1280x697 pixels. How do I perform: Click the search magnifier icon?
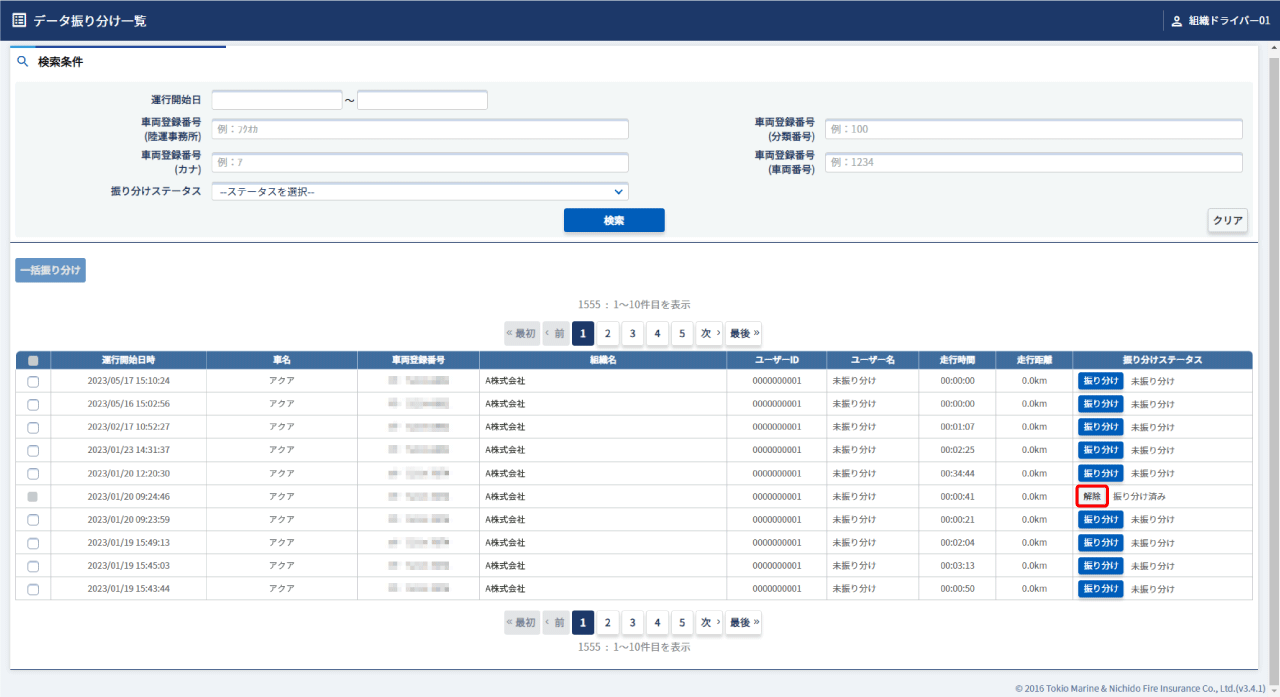tap(23, 62)
